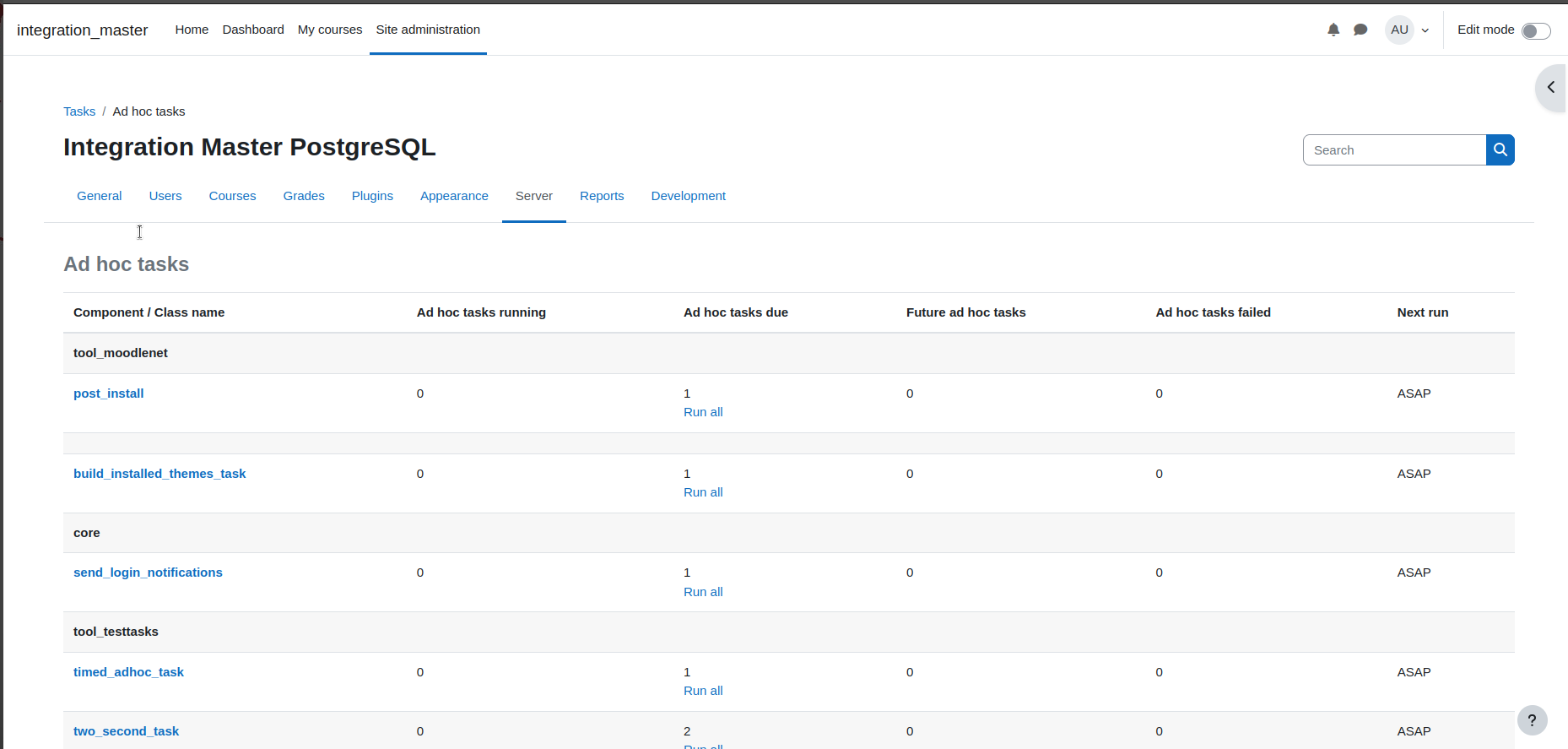Screen dimensions: 1568x749
Task: Click the Ad hoc tasks running header
Action: 481,312
